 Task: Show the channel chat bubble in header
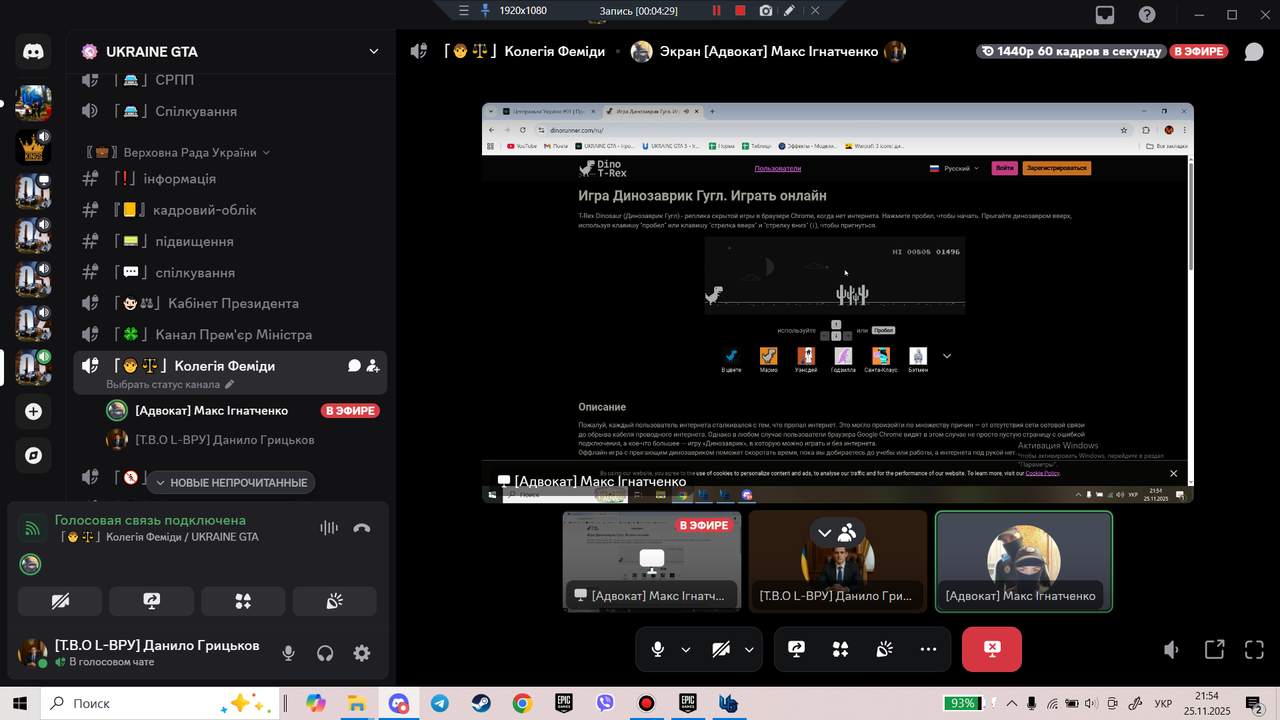[1253, 52]
